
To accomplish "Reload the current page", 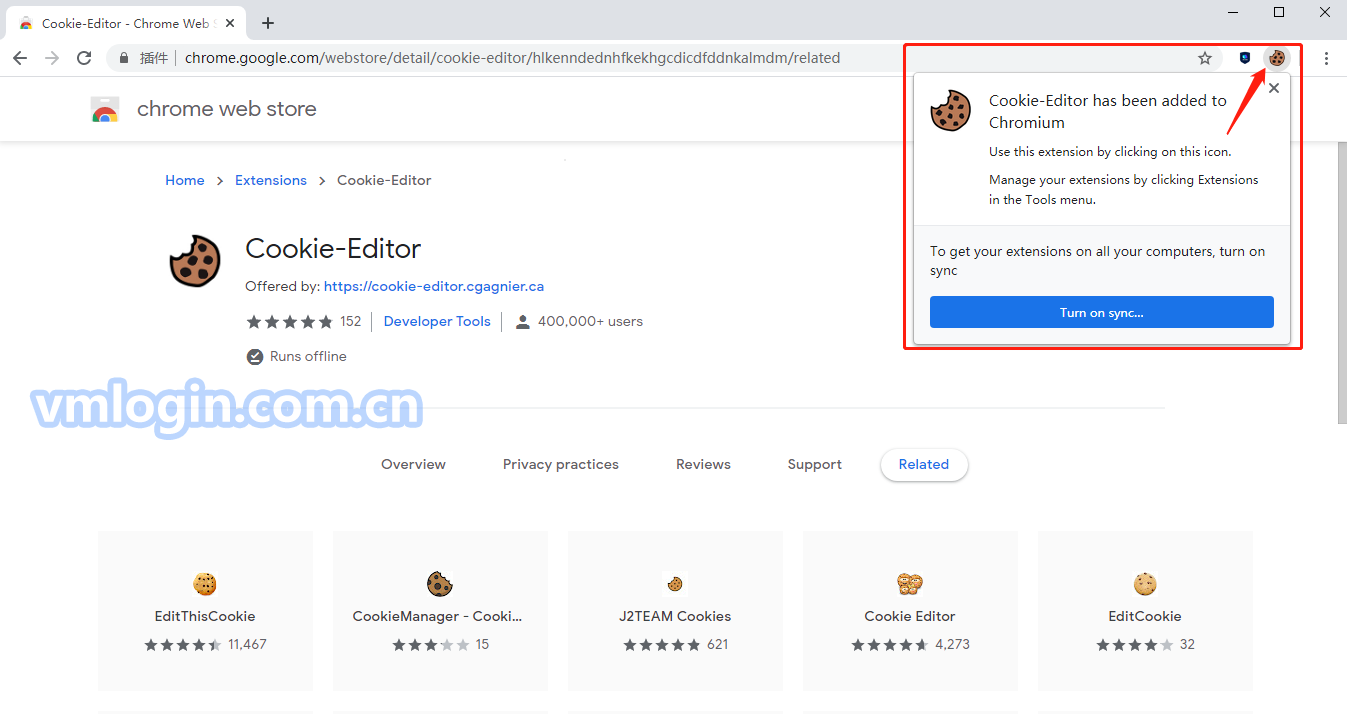I will (84, 58).
